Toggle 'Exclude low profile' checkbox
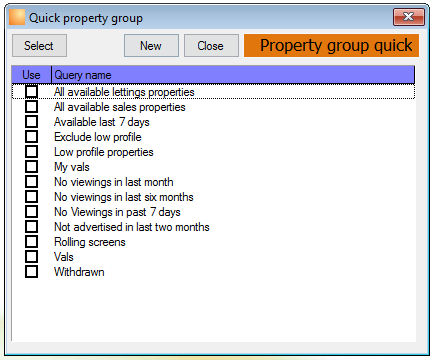Screen dimensions: 435x360 click(31, 137)
